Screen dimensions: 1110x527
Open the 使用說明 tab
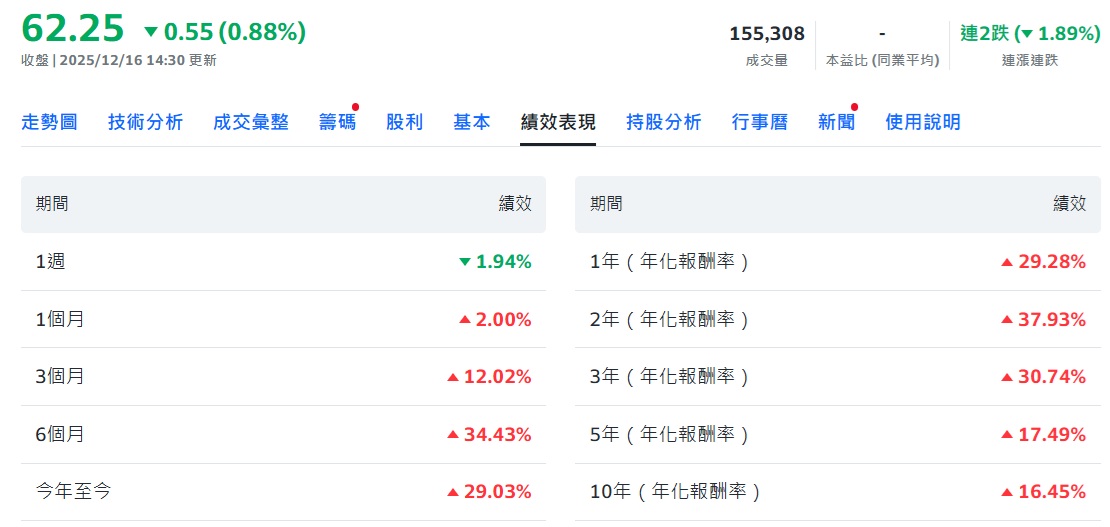pos(923,122)
